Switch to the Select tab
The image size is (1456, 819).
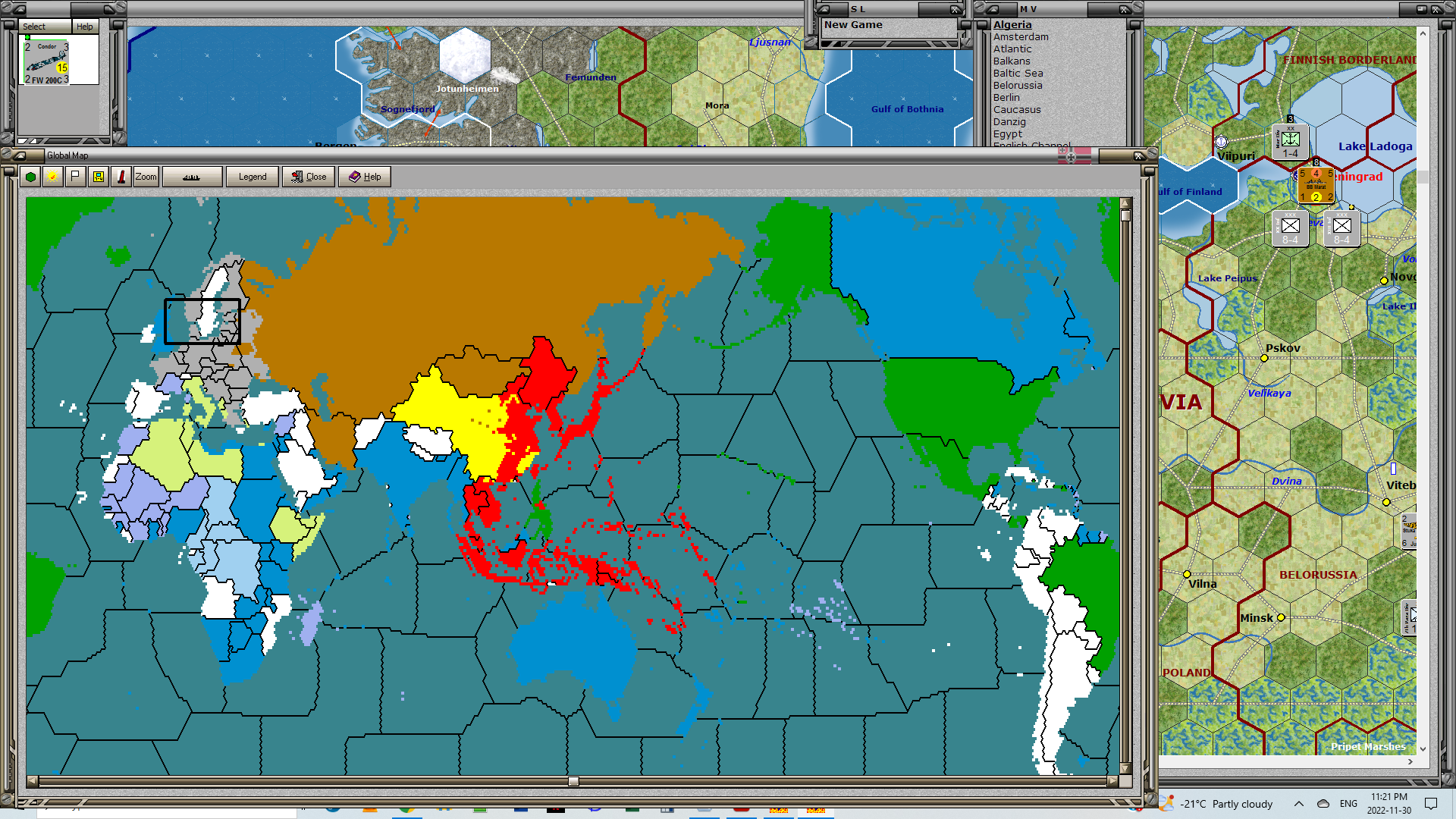pos(34,27)
